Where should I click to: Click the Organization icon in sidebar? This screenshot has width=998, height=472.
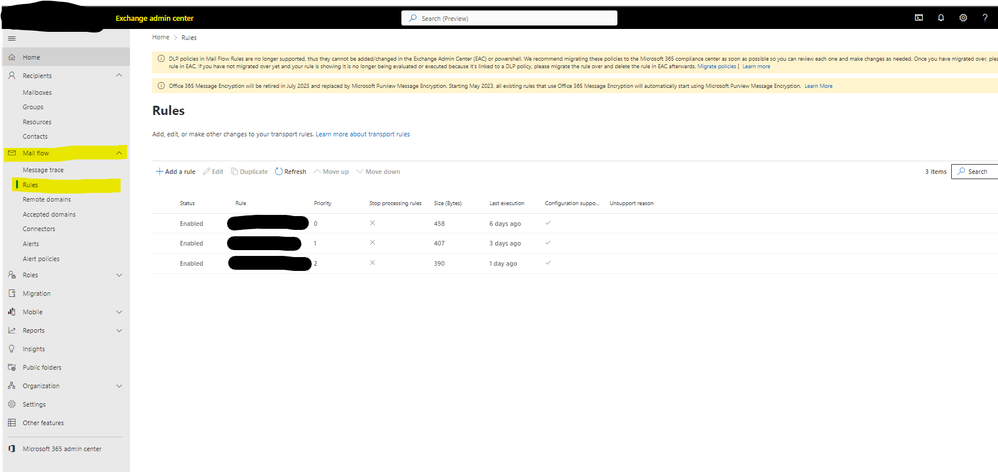[x=11, y=385]
